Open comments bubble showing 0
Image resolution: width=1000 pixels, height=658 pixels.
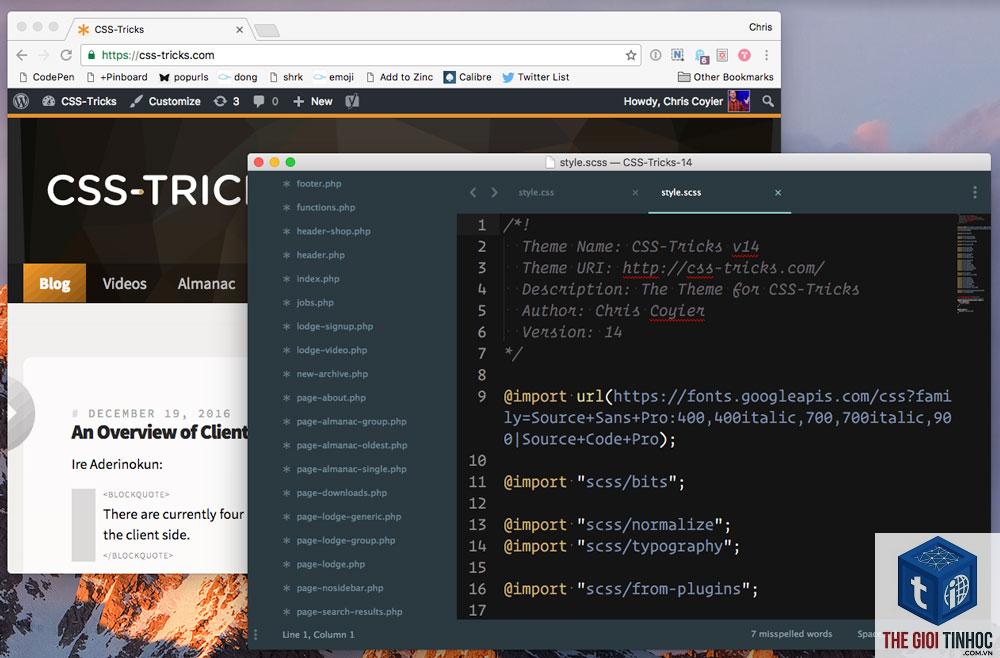265,101
